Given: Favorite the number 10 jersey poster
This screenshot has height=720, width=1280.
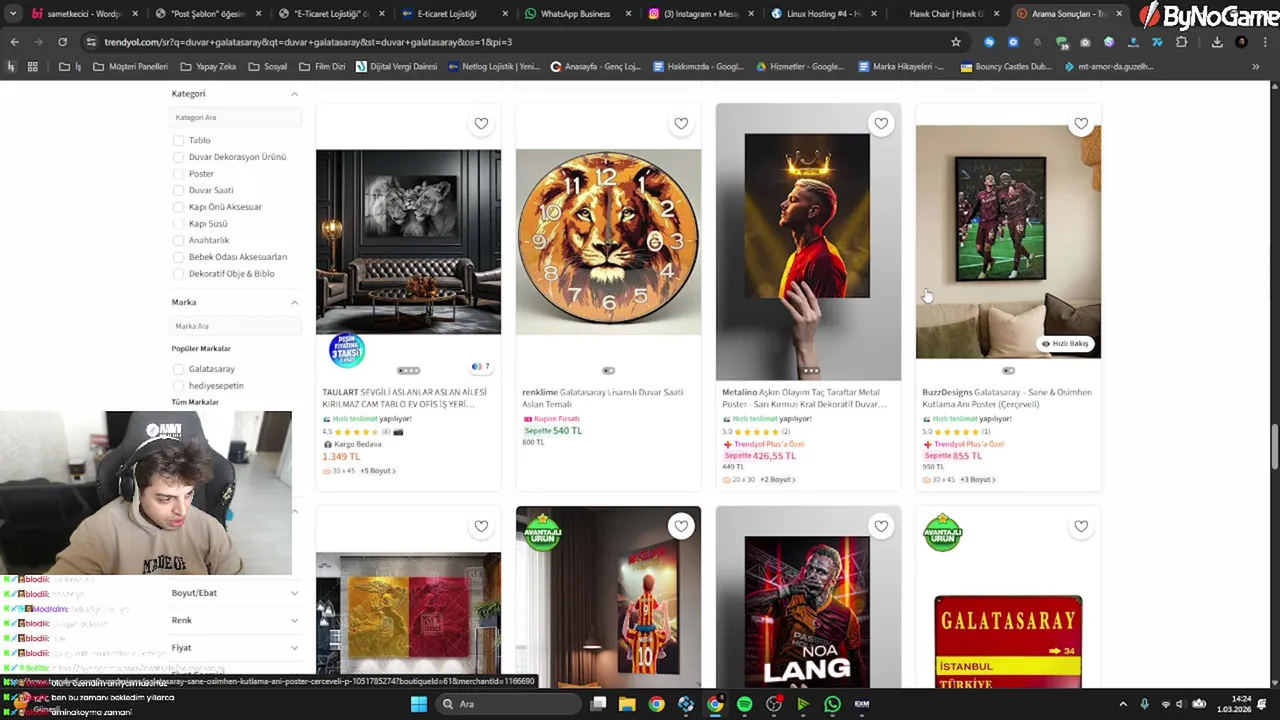Looking at the screenshot, I should point(681,526).
